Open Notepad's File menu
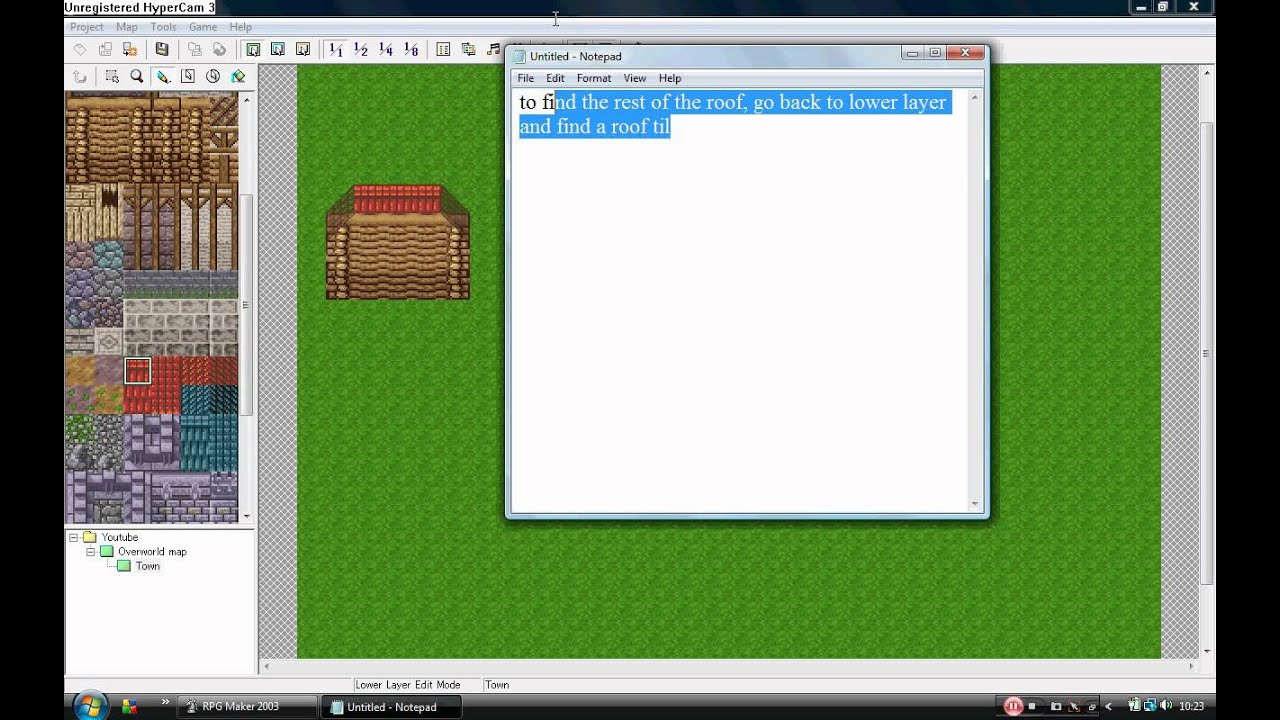 (525, 78)
